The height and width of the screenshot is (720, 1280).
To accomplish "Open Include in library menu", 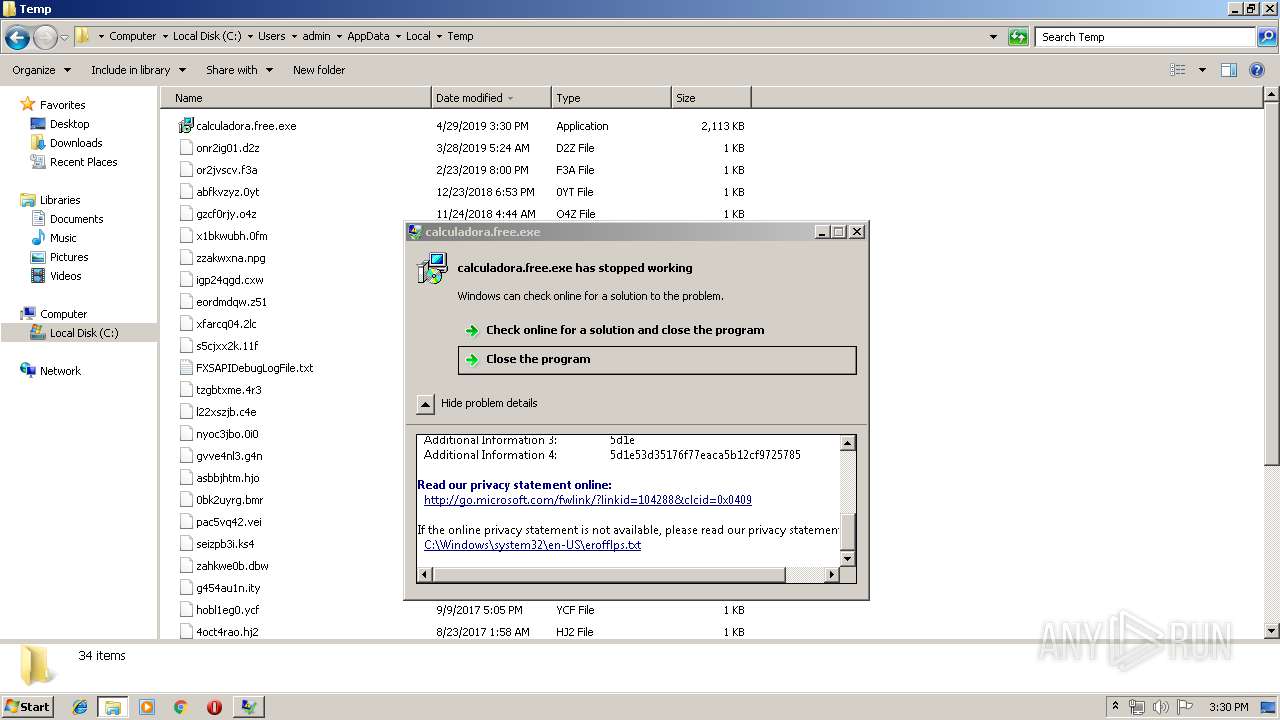I will [138, 70].
